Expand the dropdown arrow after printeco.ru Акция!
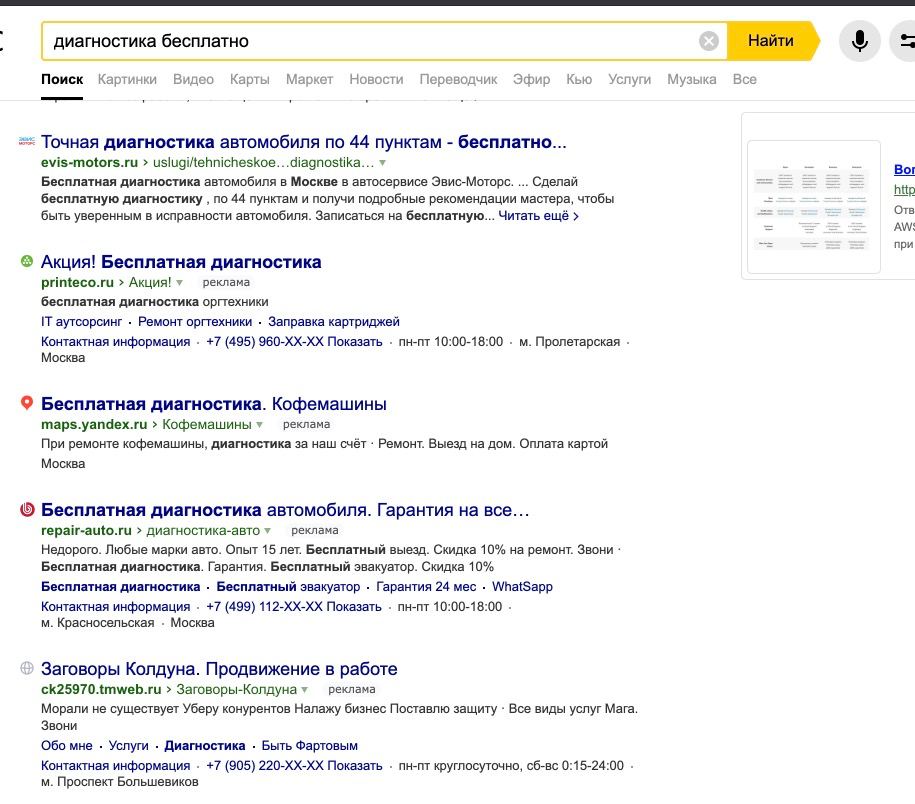Viewport: 915px width, 804px height. pos(180,283)
